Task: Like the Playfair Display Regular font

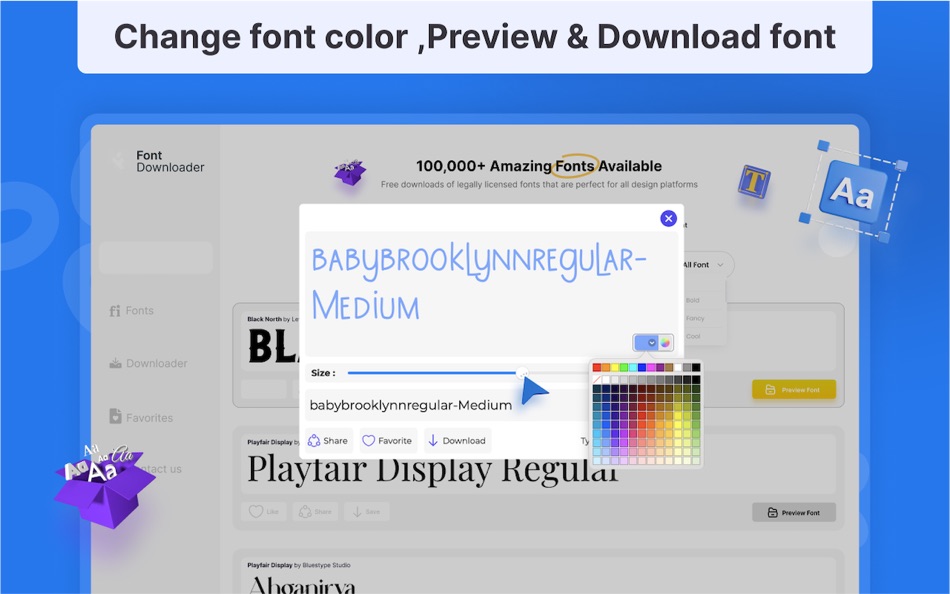Action: click(x=264, y=512)
